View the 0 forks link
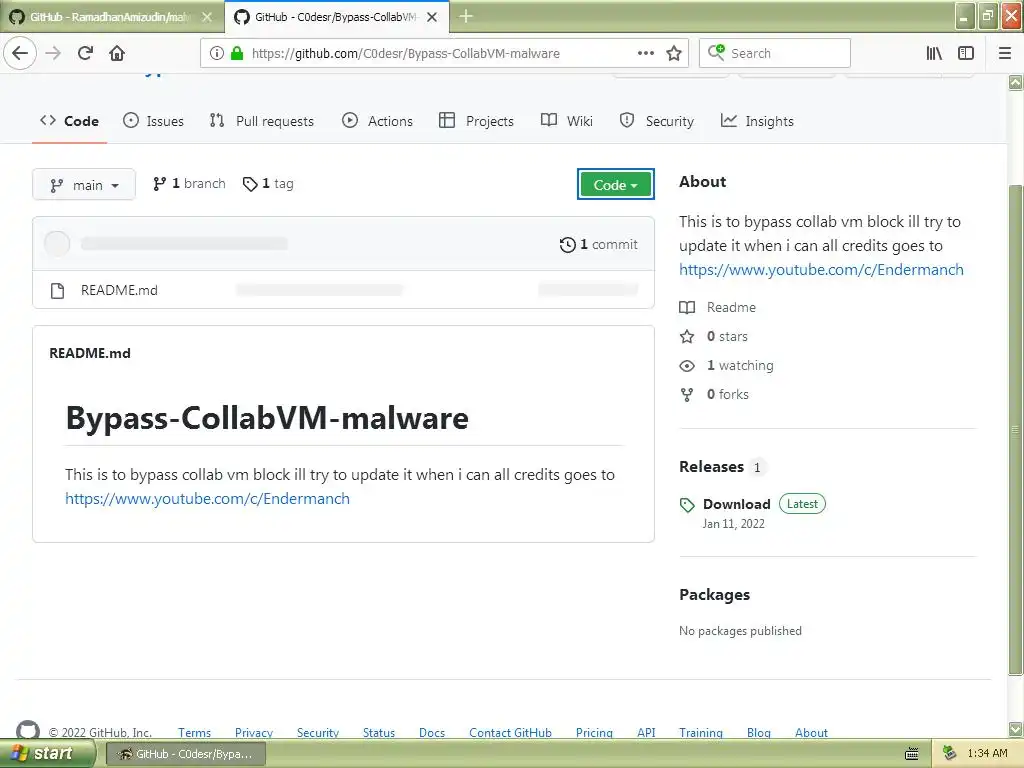1024x768 pixels. [x=714, y=394]
